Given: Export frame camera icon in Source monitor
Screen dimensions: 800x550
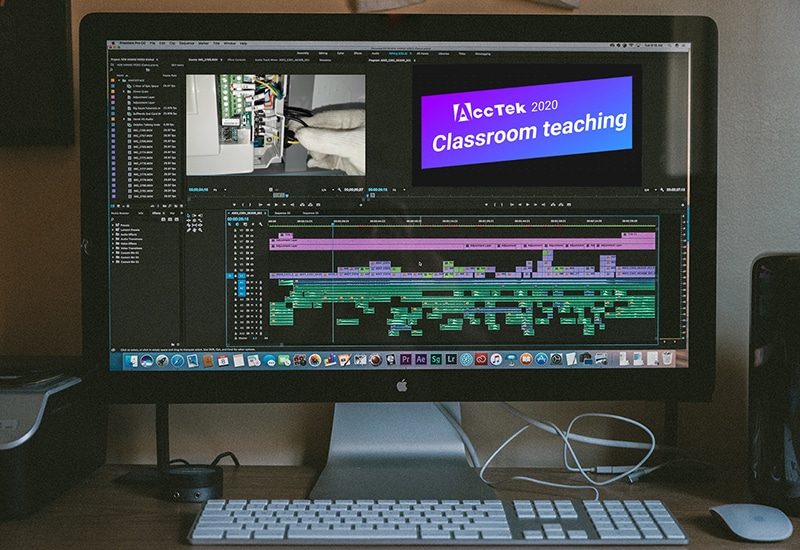Looking at the screenshot, I should pyautogui.click(x=318, y=205).
